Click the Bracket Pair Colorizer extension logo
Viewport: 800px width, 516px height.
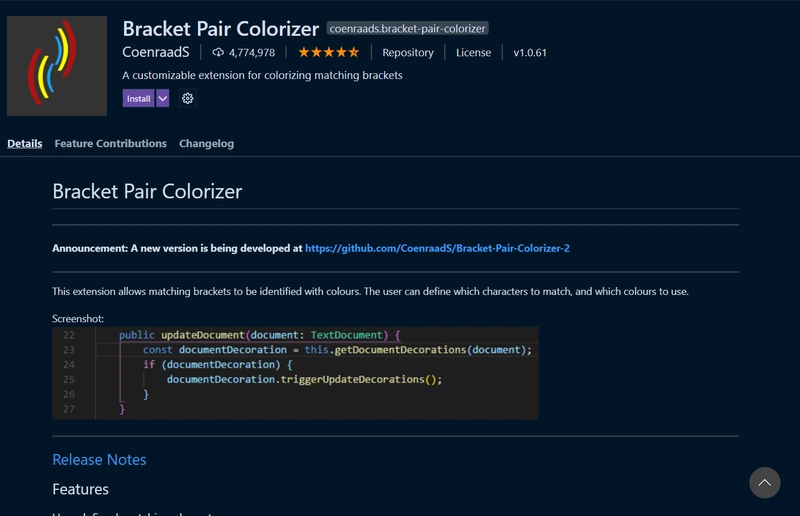point(57,66)
